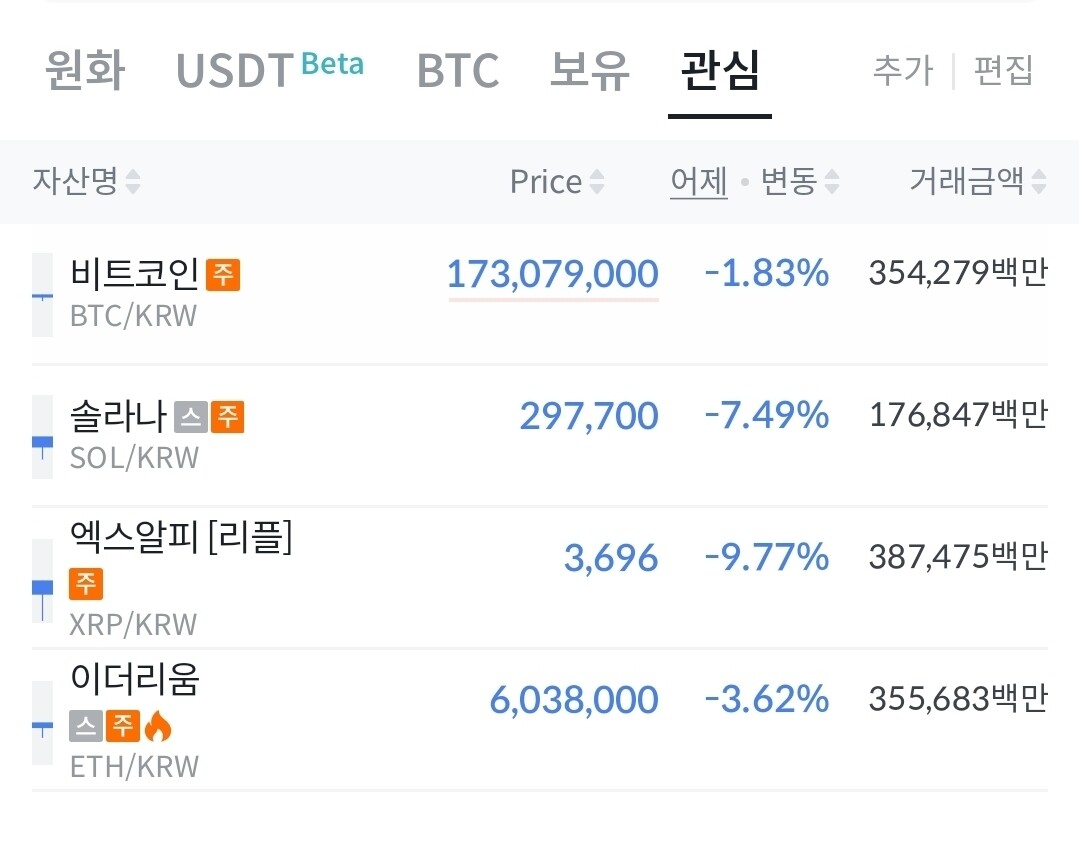
Task: Click the Ethereum mini candlestick chart
Action: pos(42,723)
